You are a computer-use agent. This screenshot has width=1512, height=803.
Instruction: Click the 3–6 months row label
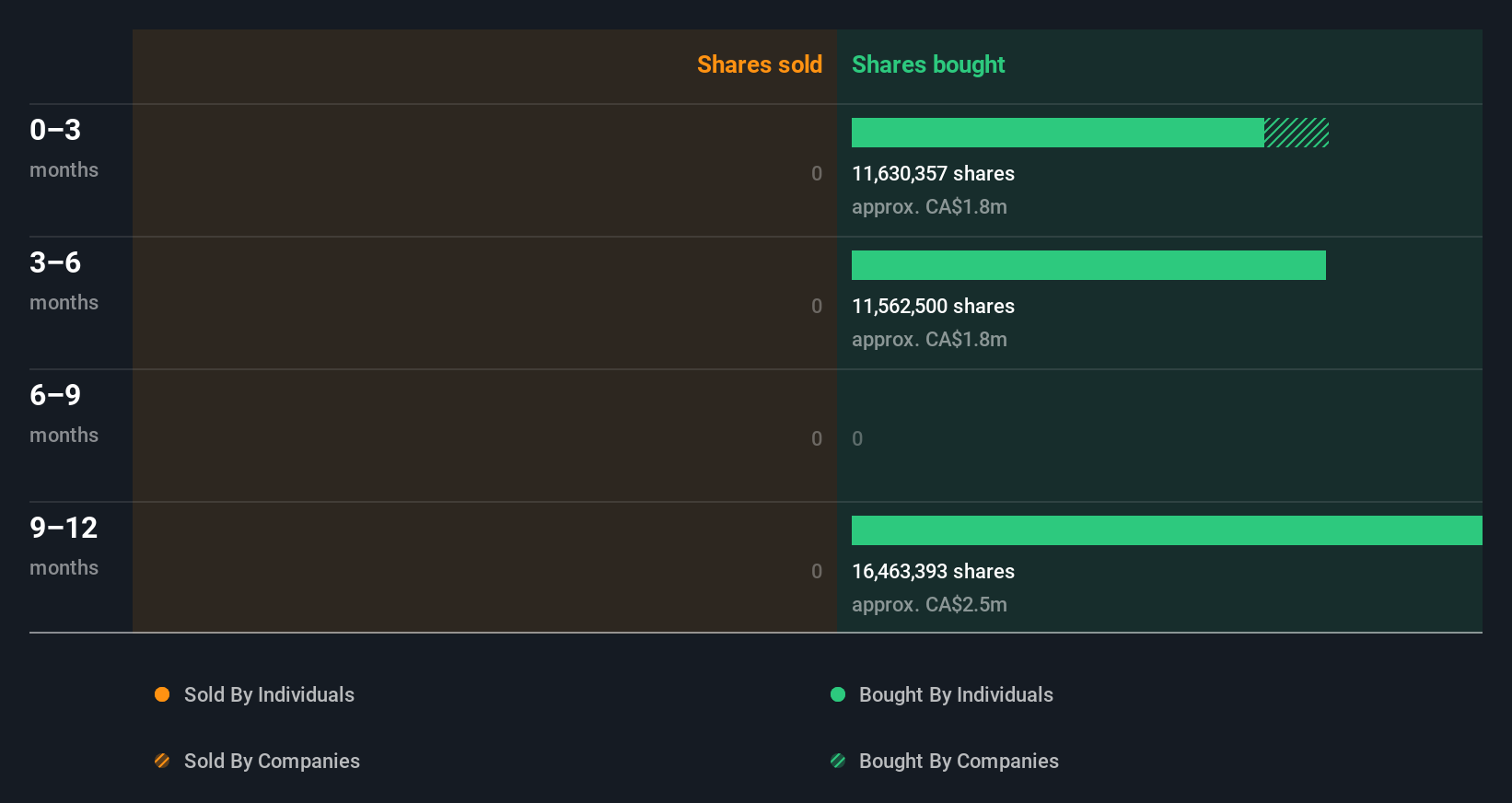click(64, 281)
